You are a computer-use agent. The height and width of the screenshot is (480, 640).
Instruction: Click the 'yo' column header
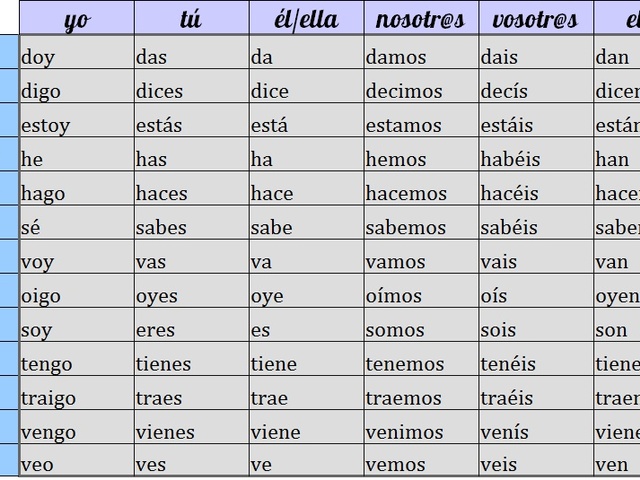click(x=77, y=18)
